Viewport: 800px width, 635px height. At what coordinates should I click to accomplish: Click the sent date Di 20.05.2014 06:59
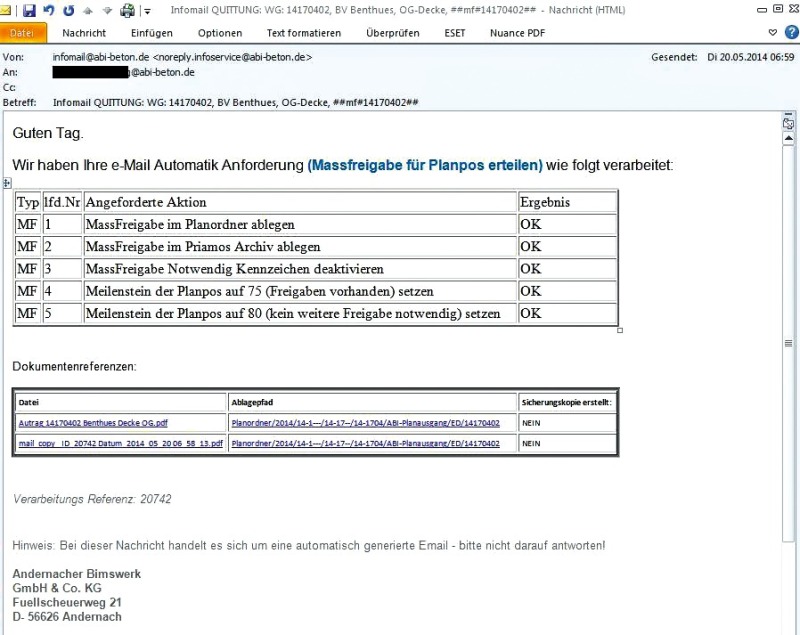(751, 57)
